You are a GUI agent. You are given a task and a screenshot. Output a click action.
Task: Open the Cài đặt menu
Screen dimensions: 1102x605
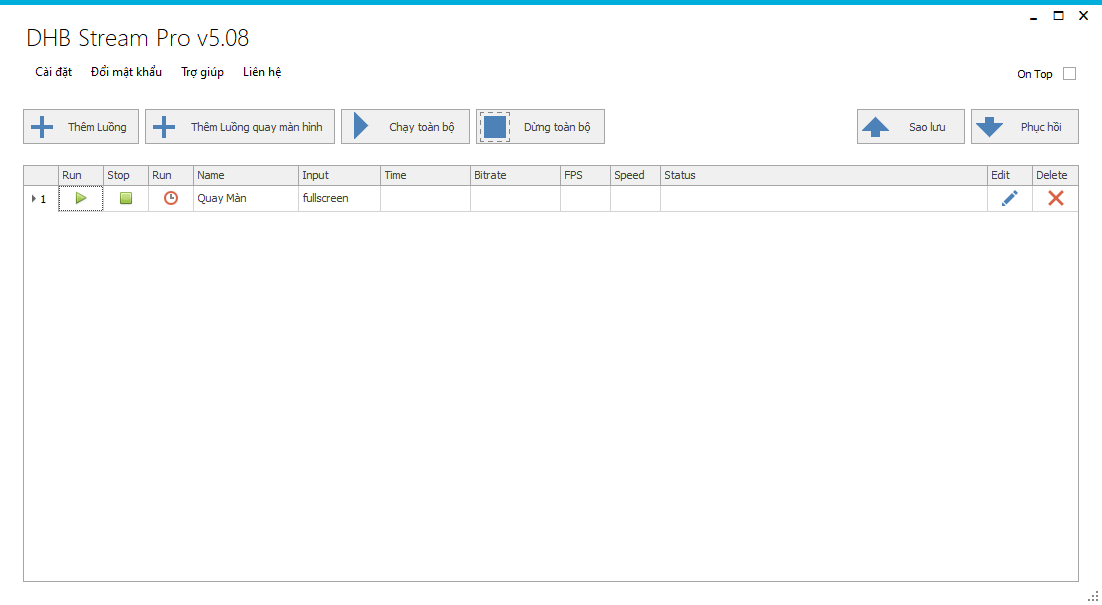[53, 72]
